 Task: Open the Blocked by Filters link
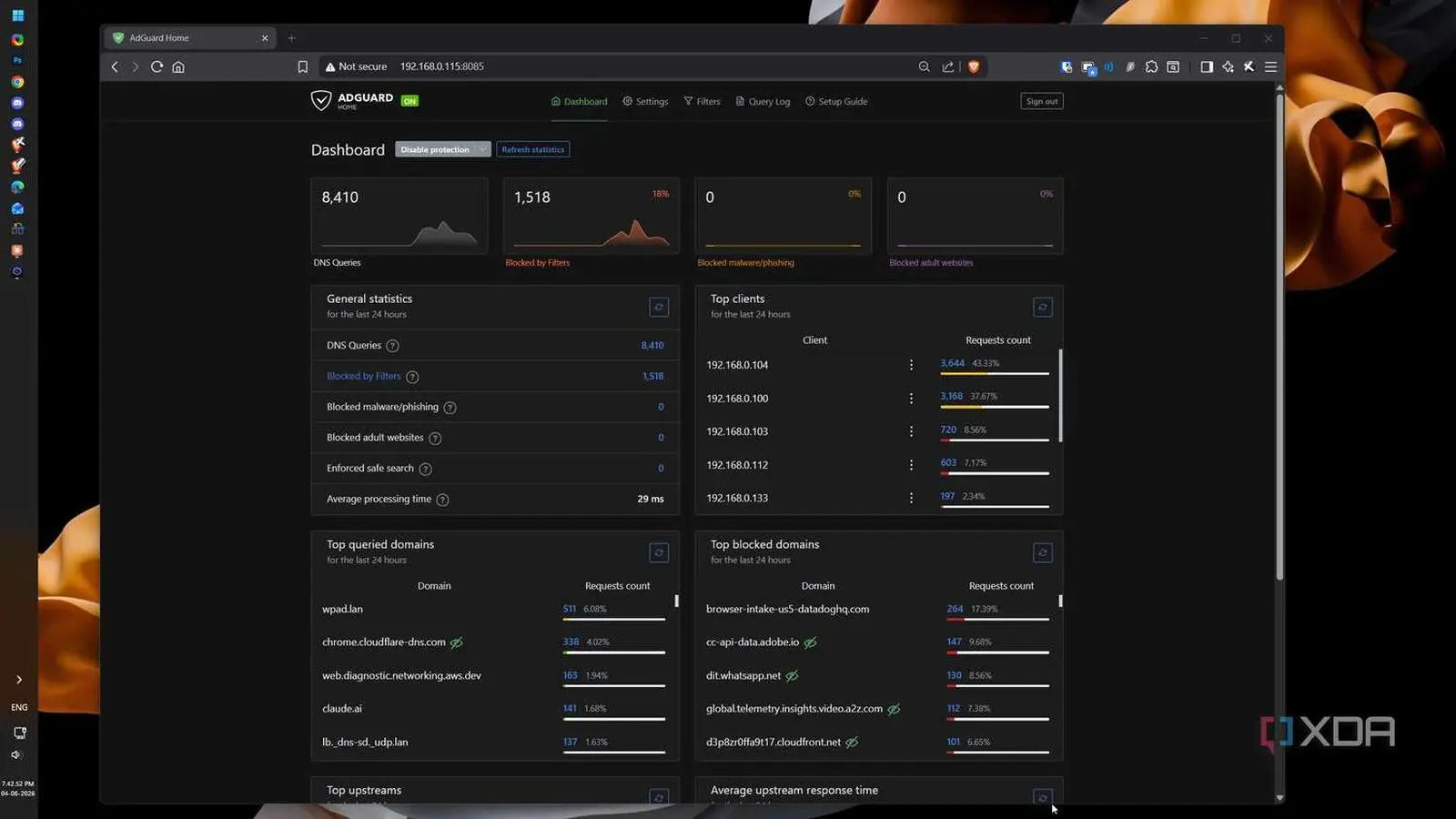(x=363, y=377)
